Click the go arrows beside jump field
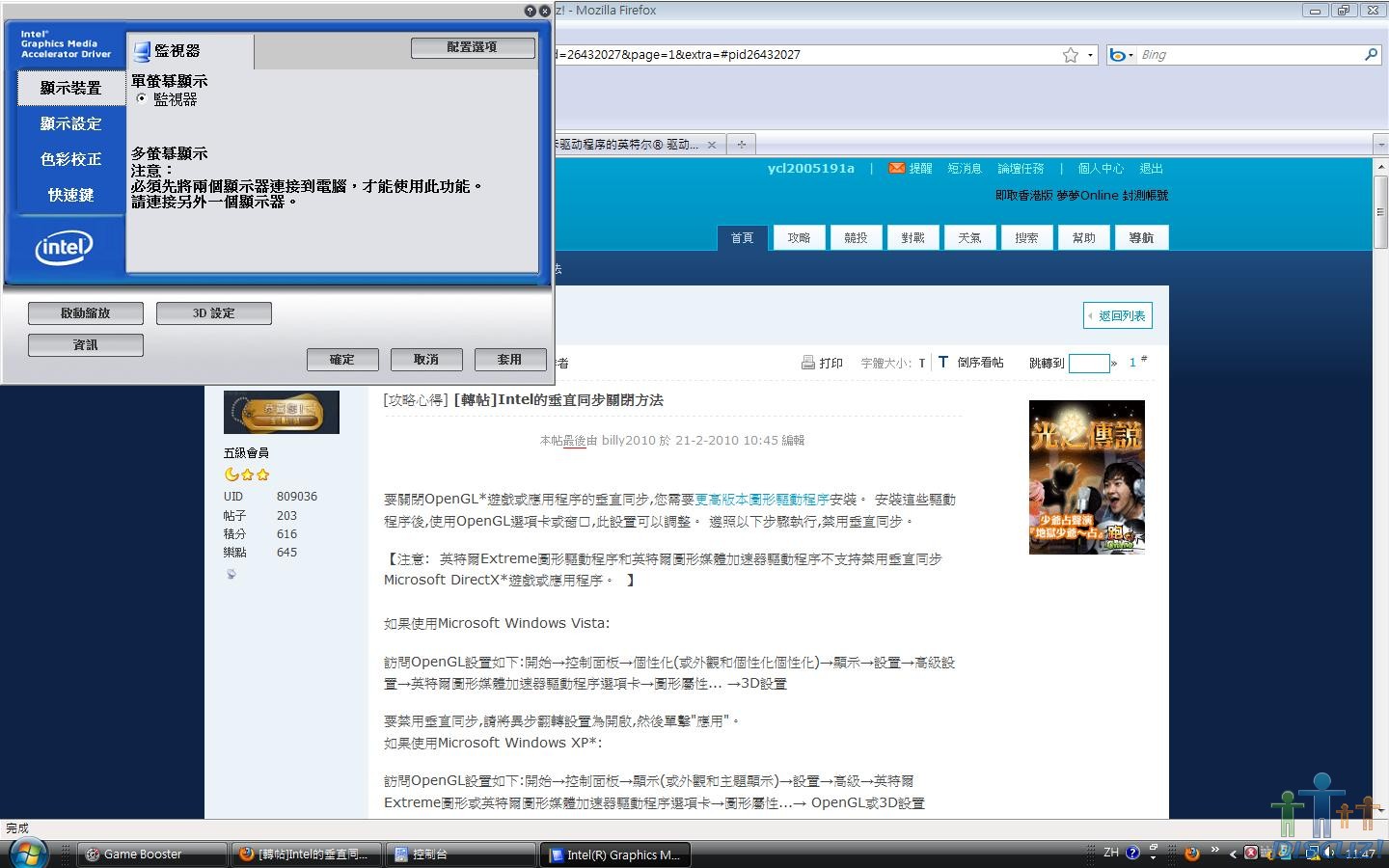The width and height of the screenshot is (1389, 868). [1114, 364]
